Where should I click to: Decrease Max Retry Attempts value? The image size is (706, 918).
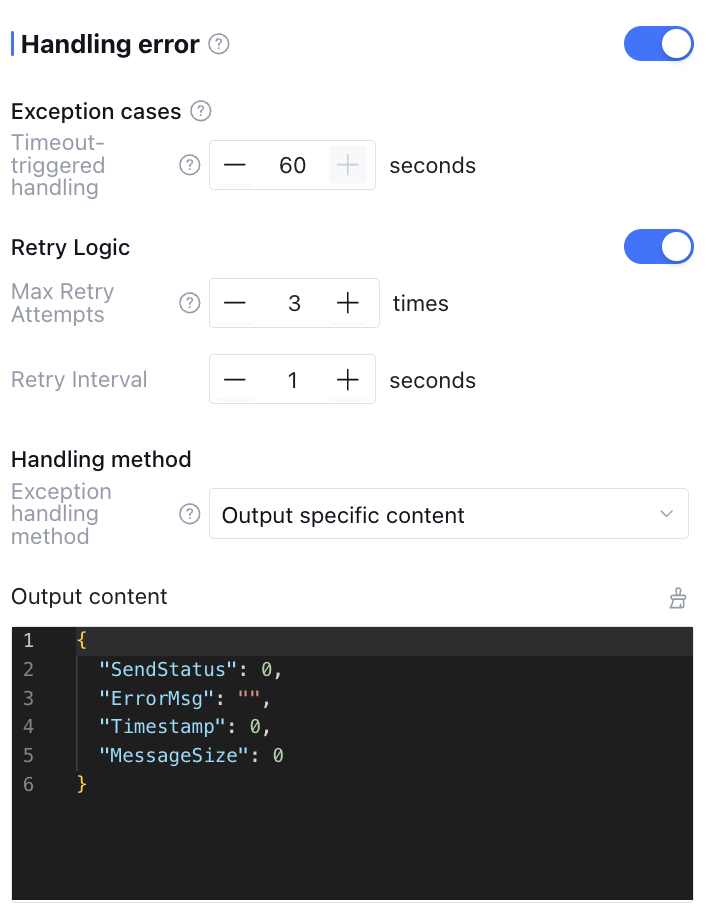pos(235,303)
